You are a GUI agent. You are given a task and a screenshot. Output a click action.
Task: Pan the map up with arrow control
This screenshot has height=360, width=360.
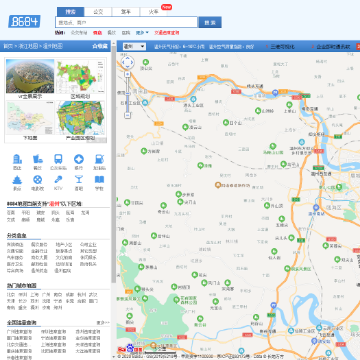pos(128,58)
